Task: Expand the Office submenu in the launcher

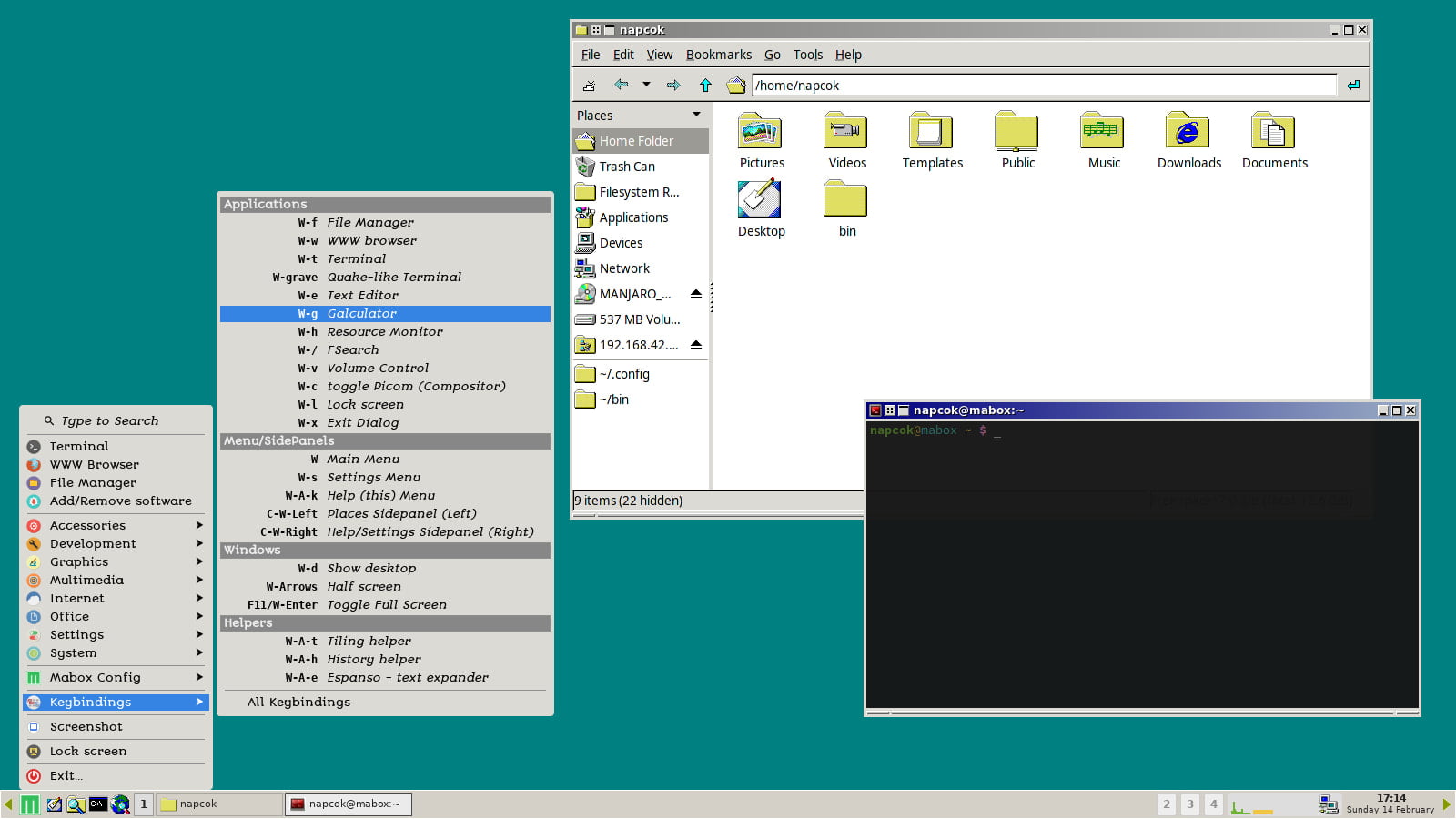Action: pos(69,616)
